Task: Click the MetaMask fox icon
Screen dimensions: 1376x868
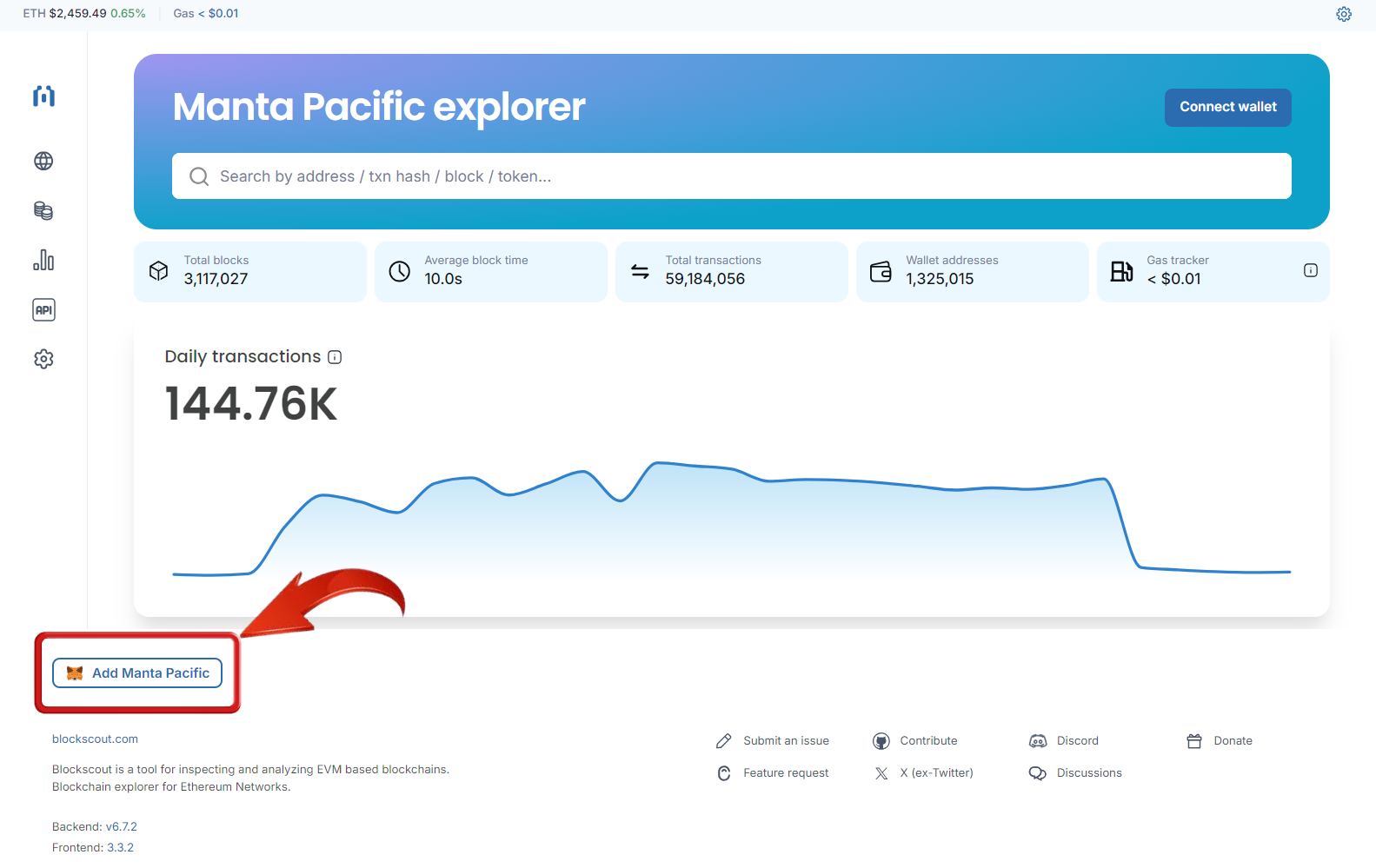Action: (75, 673)
